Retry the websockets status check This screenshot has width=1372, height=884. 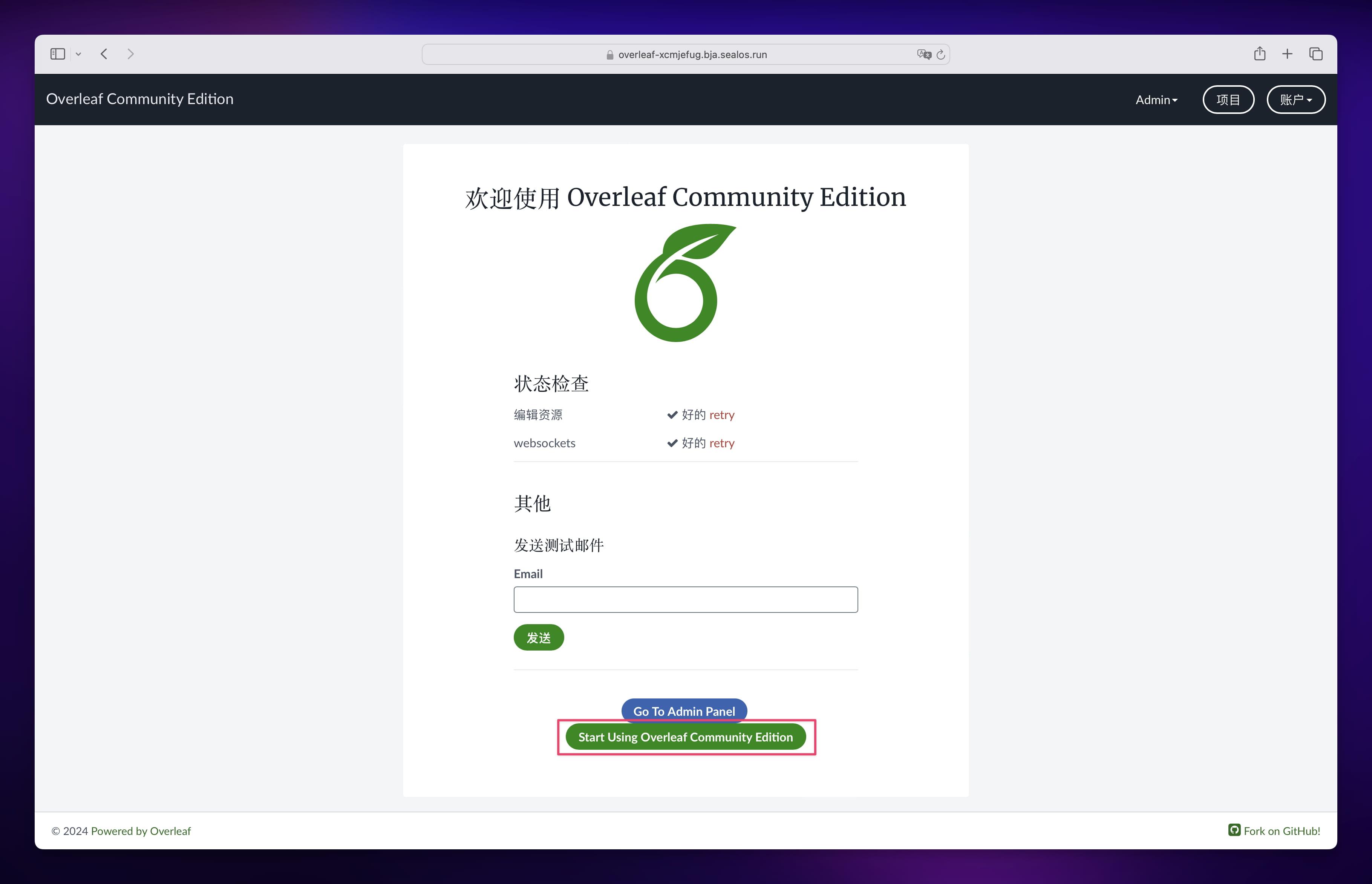[x=721, y=443]
